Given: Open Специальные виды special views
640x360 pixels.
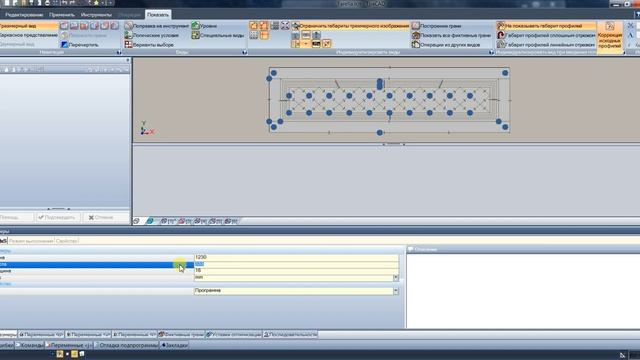Looking at the screenshot, I should pyautogui.click(x=218, y=35).
